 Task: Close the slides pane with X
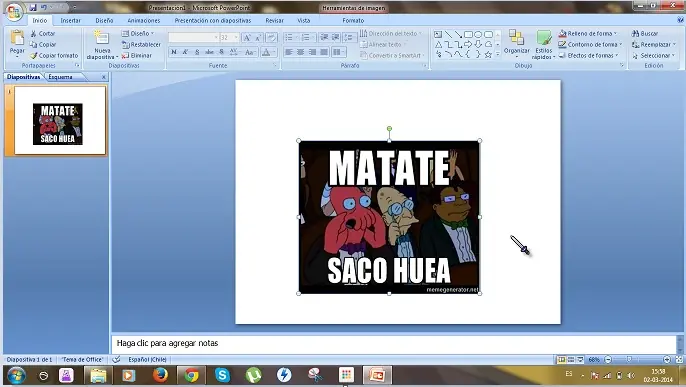pos(104,77)
